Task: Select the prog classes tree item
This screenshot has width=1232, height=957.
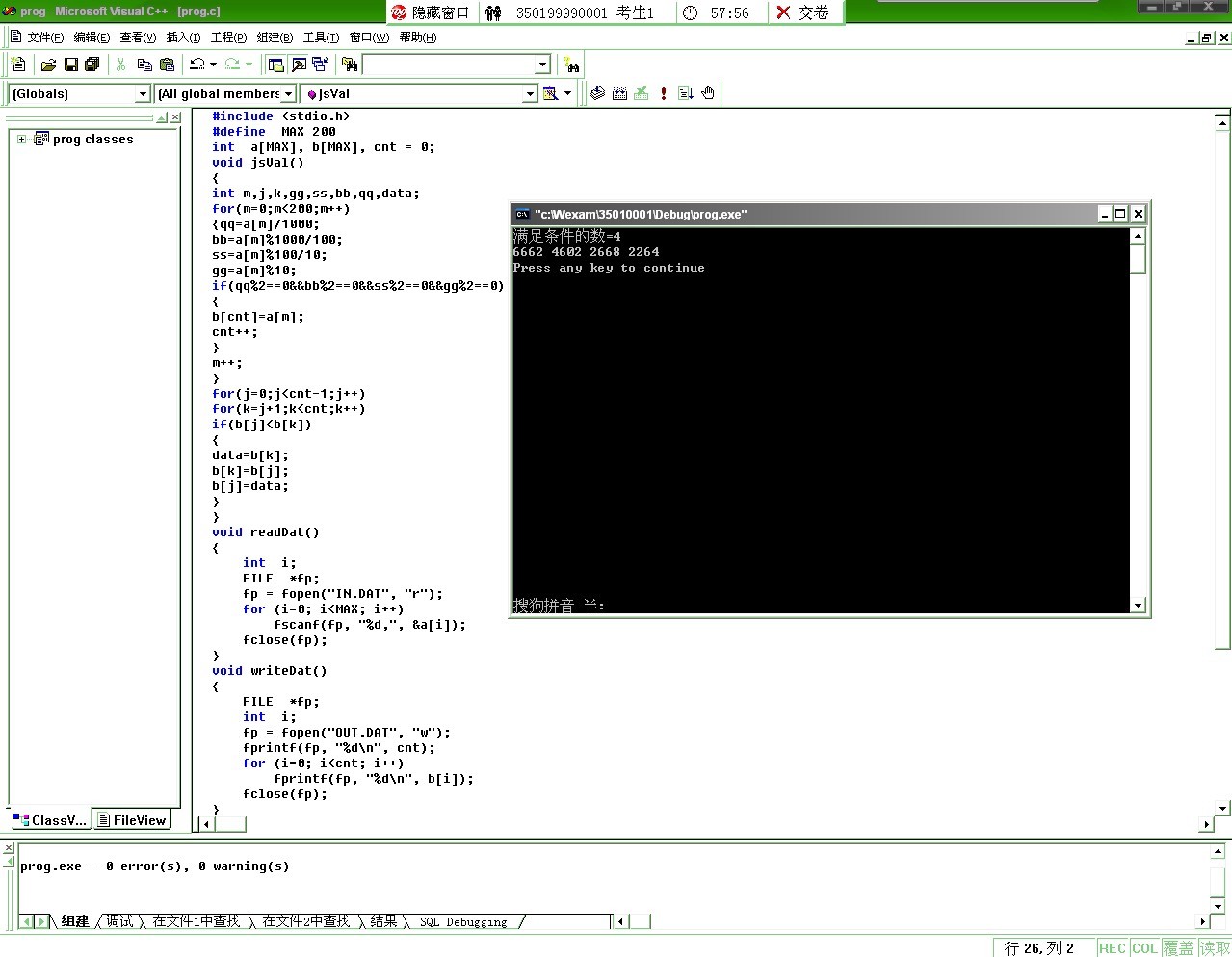Action: point(93,139)
